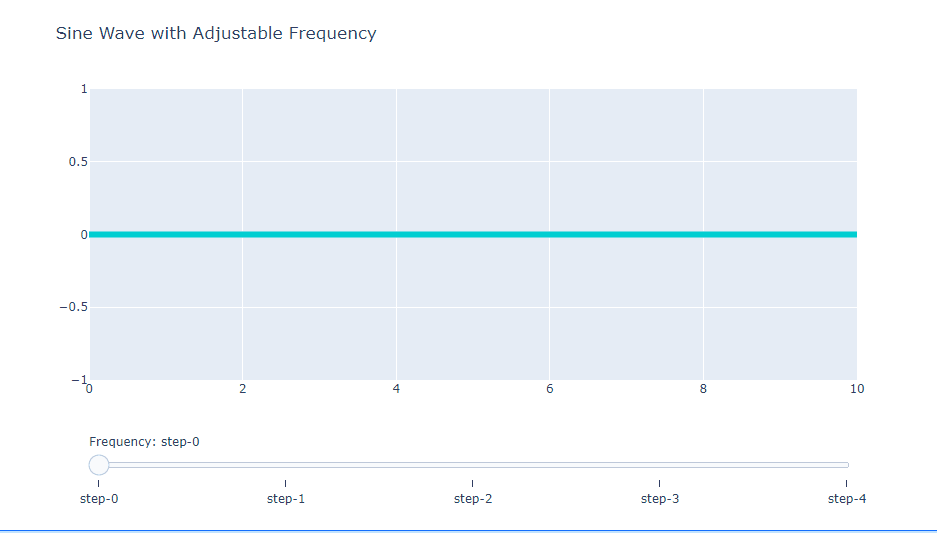
Task: Click the y-axis tick label 0
Action: [x=84, y=235]
